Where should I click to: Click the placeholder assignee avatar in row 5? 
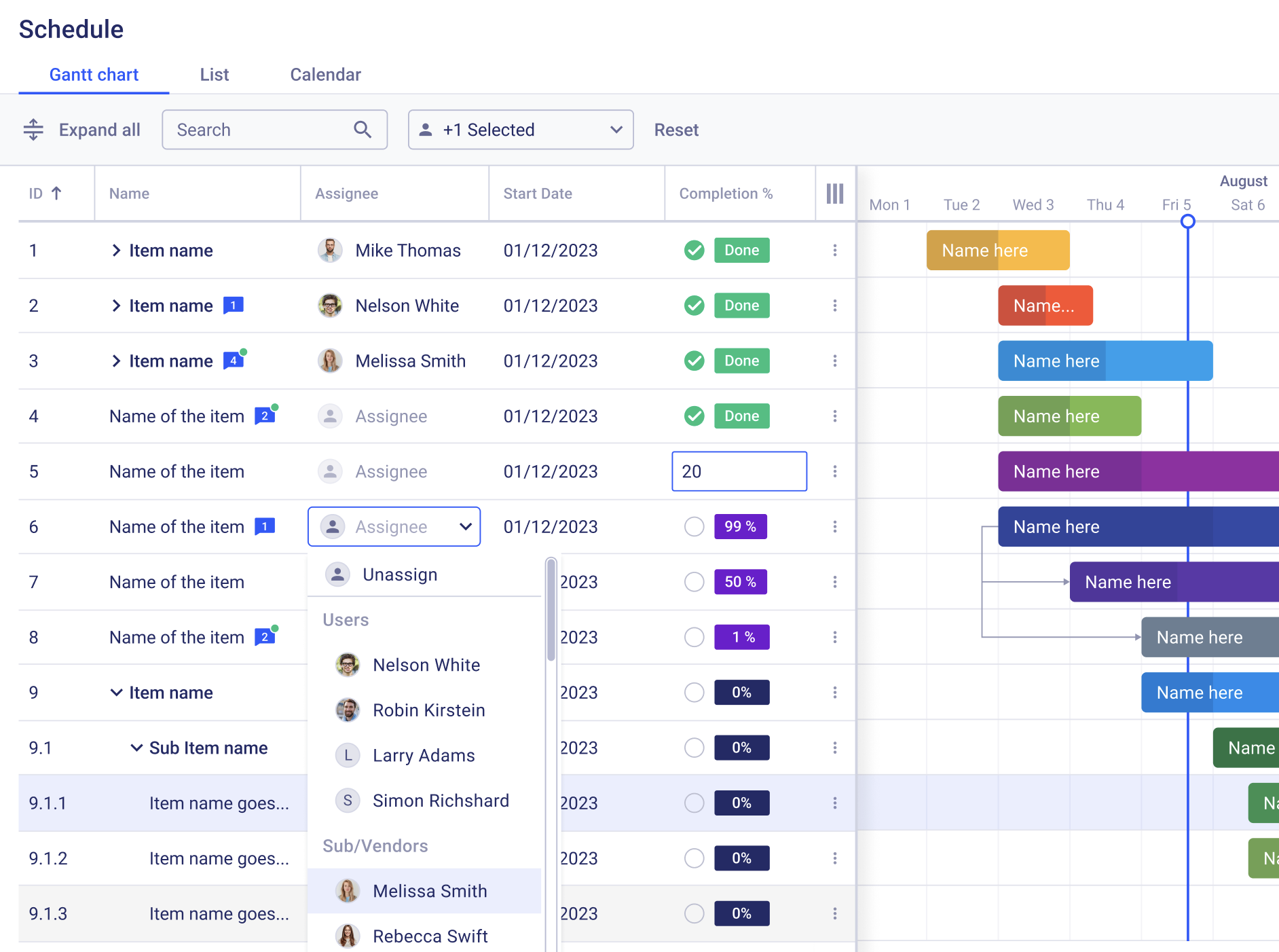click(330, 471)
